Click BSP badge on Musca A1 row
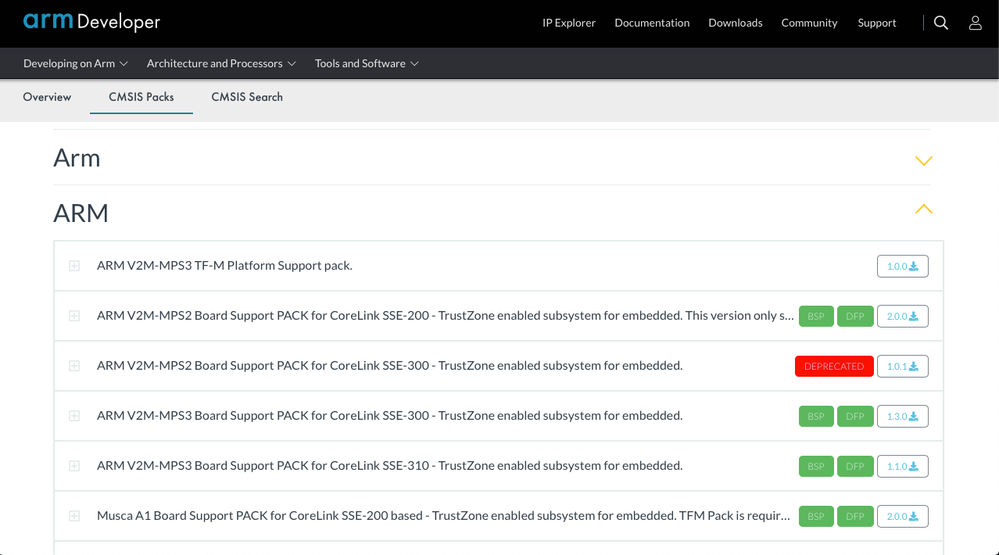The width and height of the screenshot is (999, 555). [816, 516]
